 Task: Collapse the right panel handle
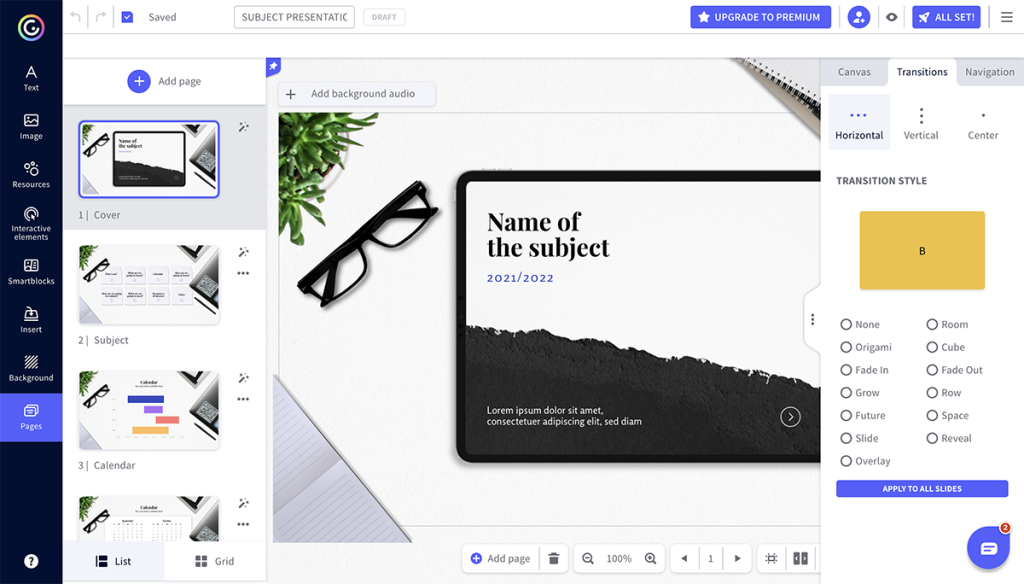[x=812, y=319]
